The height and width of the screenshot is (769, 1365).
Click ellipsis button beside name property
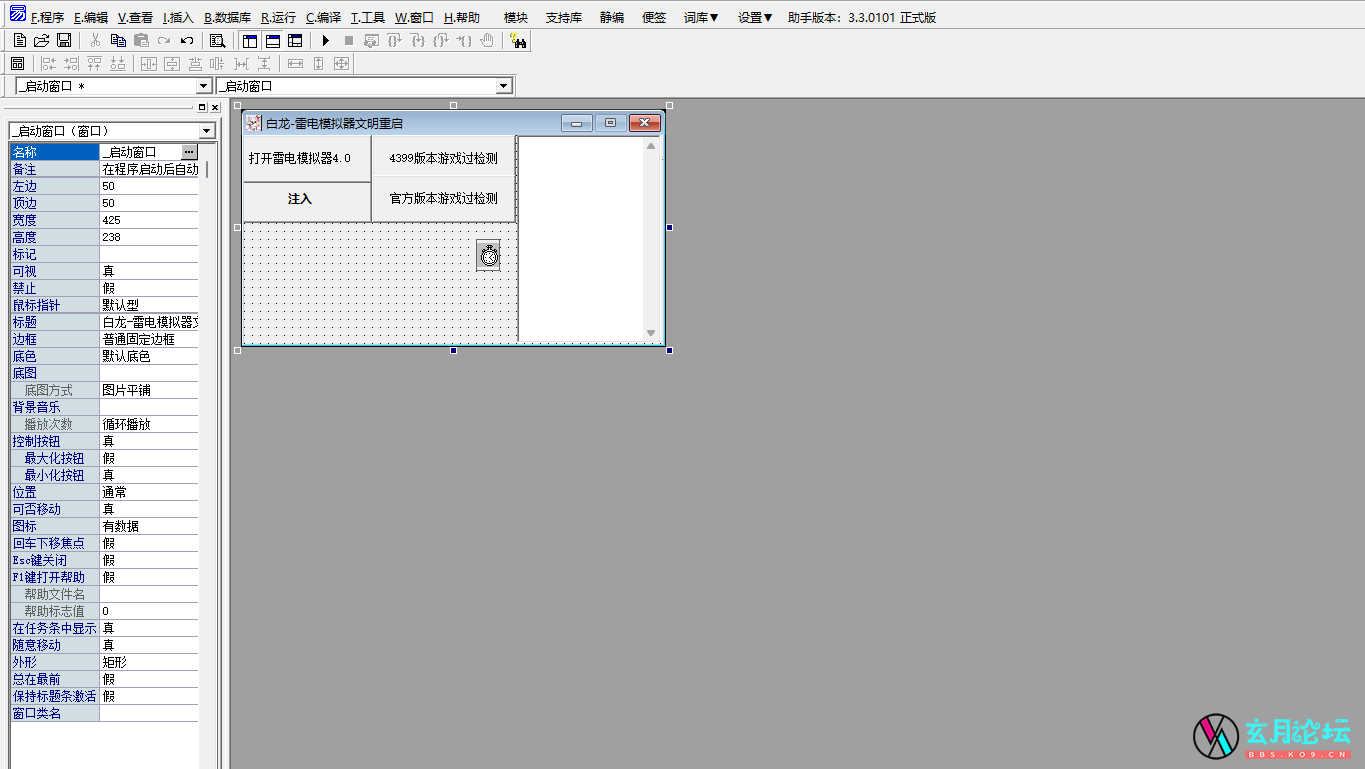[190, 152]
